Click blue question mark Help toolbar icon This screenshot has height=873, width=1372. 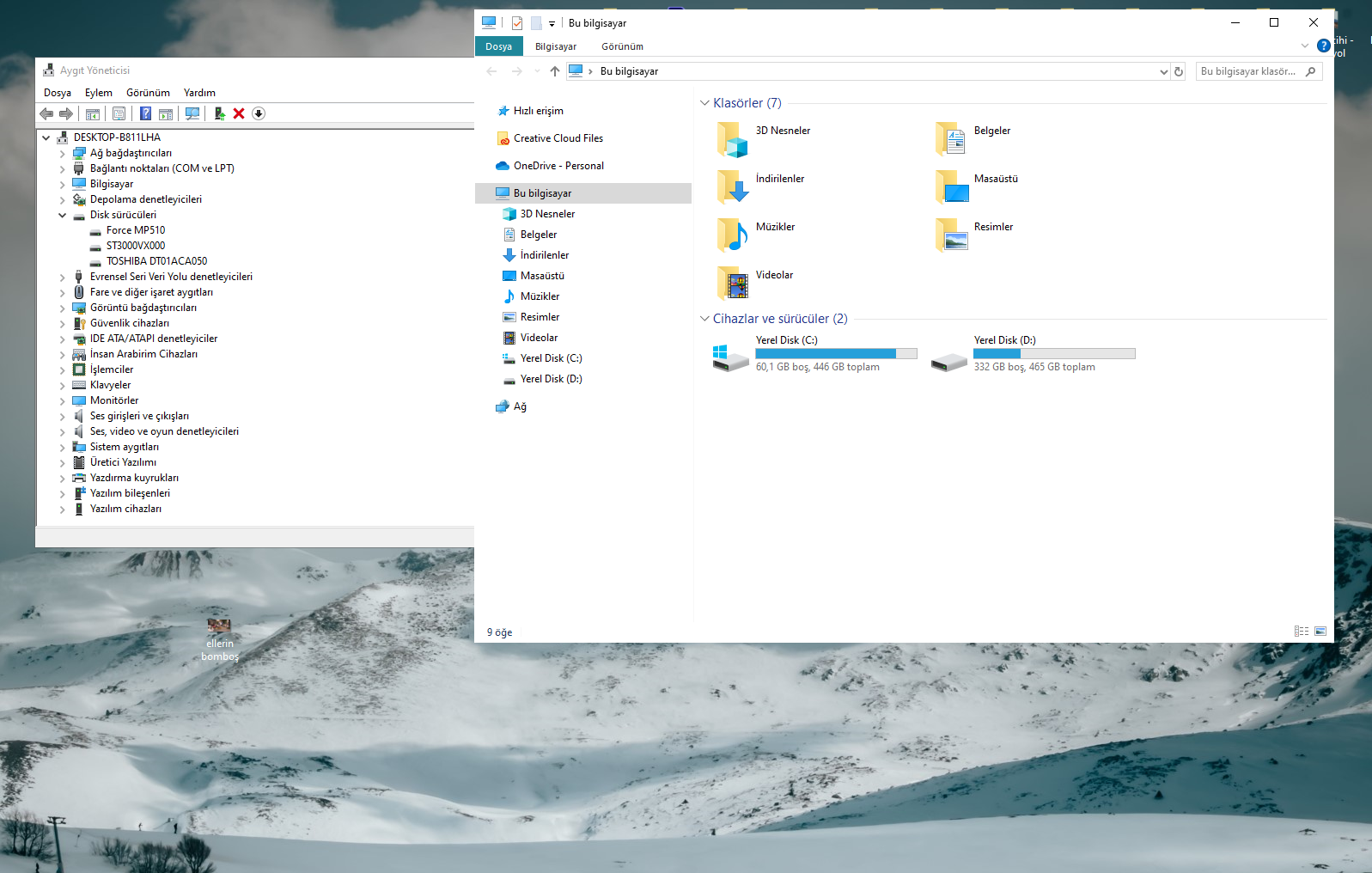(x=146, y=113)
